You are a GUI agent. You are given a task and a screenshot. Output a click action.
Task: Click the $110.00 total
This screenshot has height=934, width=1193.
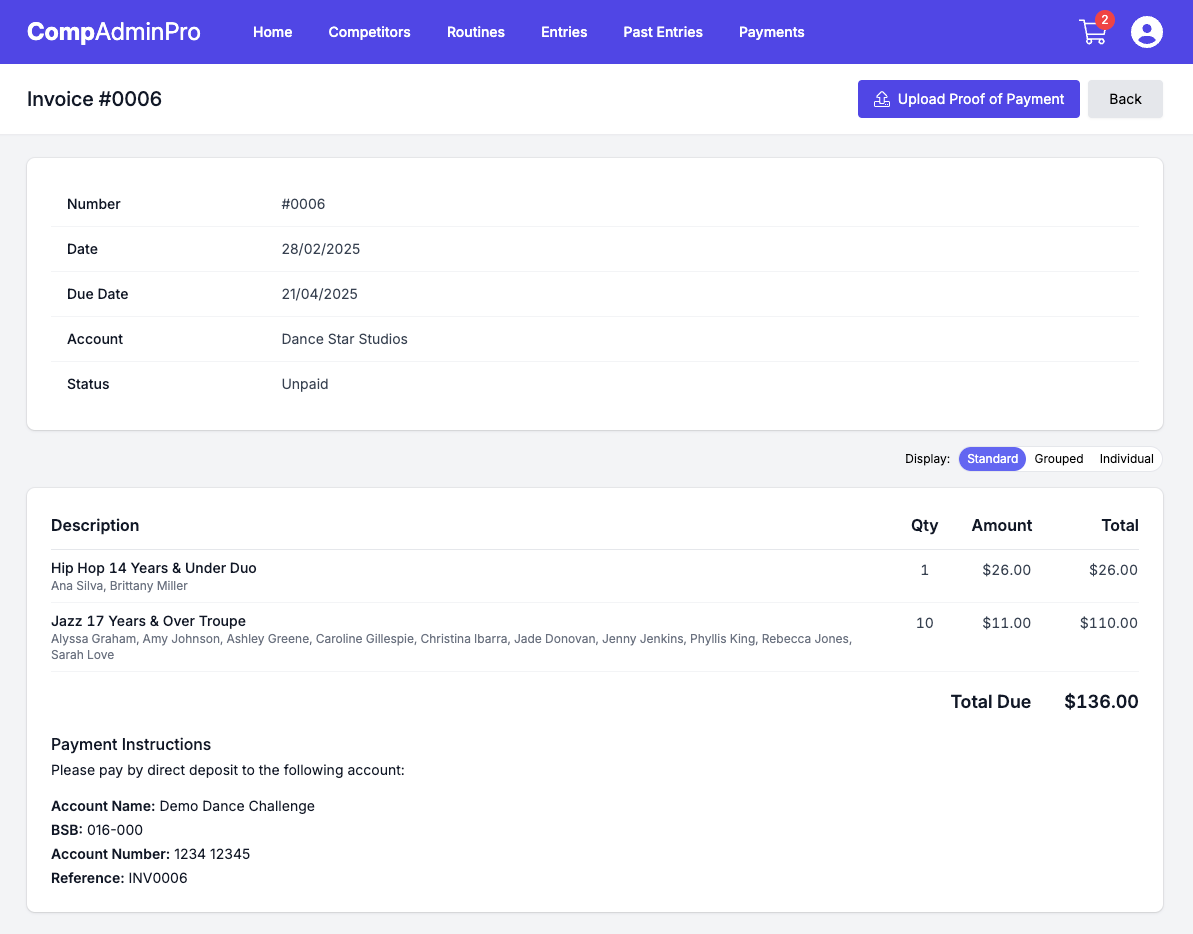click(1109, 623)
